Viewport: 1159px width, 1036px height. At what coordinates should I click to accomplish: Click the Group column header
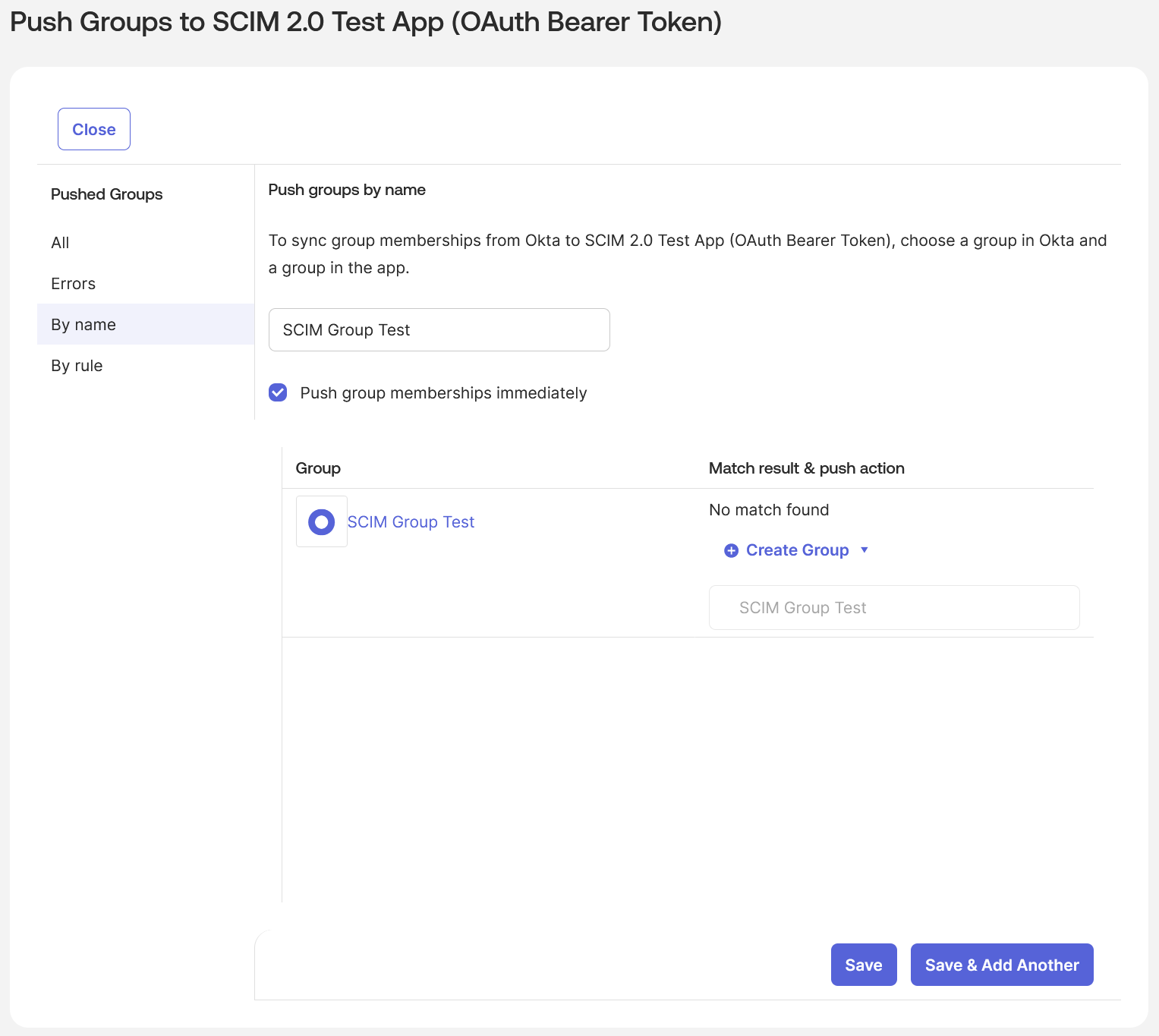tap(318, 468)
